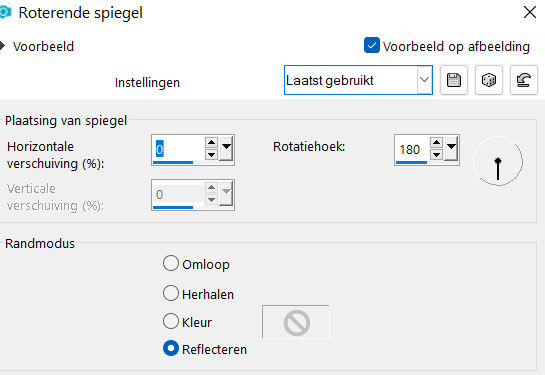Select the Herhalen edge mode
The image size is (545, 375).
click(x=171, y=293)
